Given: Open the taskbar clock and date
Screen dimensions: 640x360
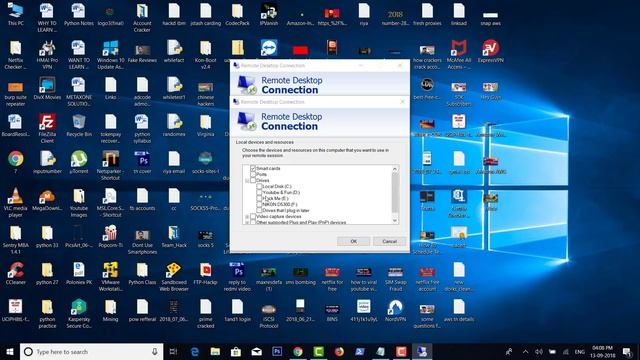Looking at the screenshot, I should pos(602,351).
